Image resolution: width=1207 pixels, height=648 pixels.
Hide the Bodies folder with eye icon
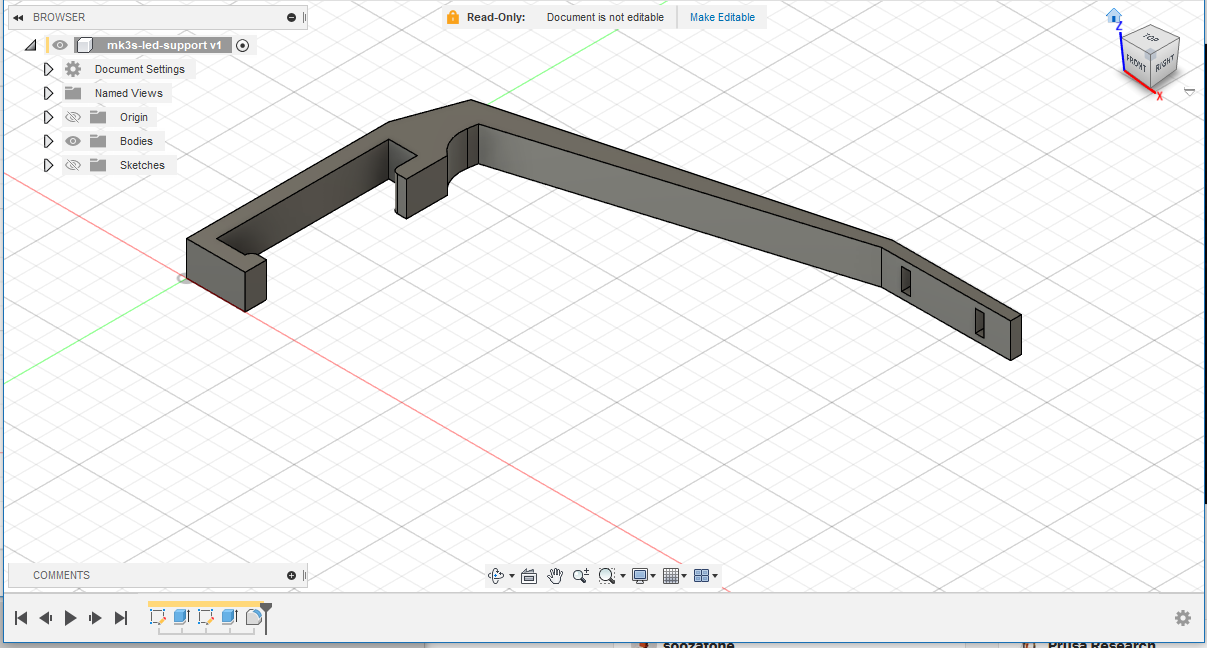coord(73,141)
